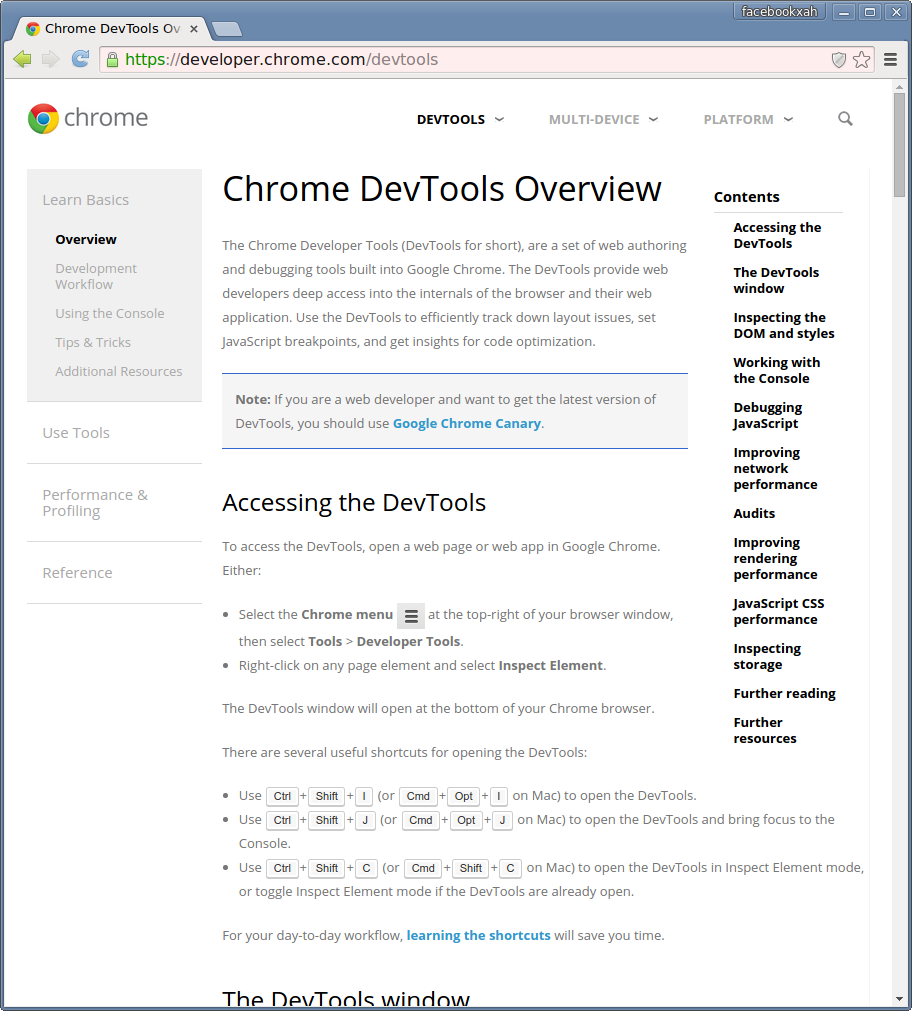The image size is (912, 1011).
Task: Click the scrollbar down arrow
Action: click(x=899, y=999)
